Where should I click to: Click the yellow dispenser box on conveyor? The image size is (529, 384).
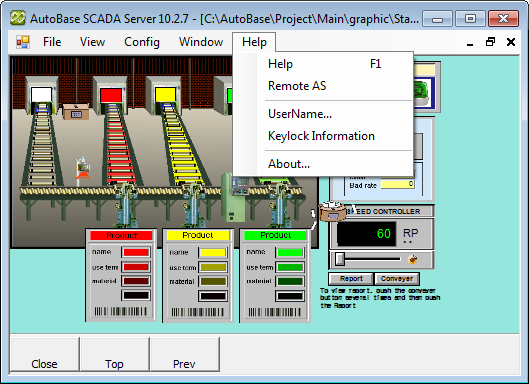(165, 94)
